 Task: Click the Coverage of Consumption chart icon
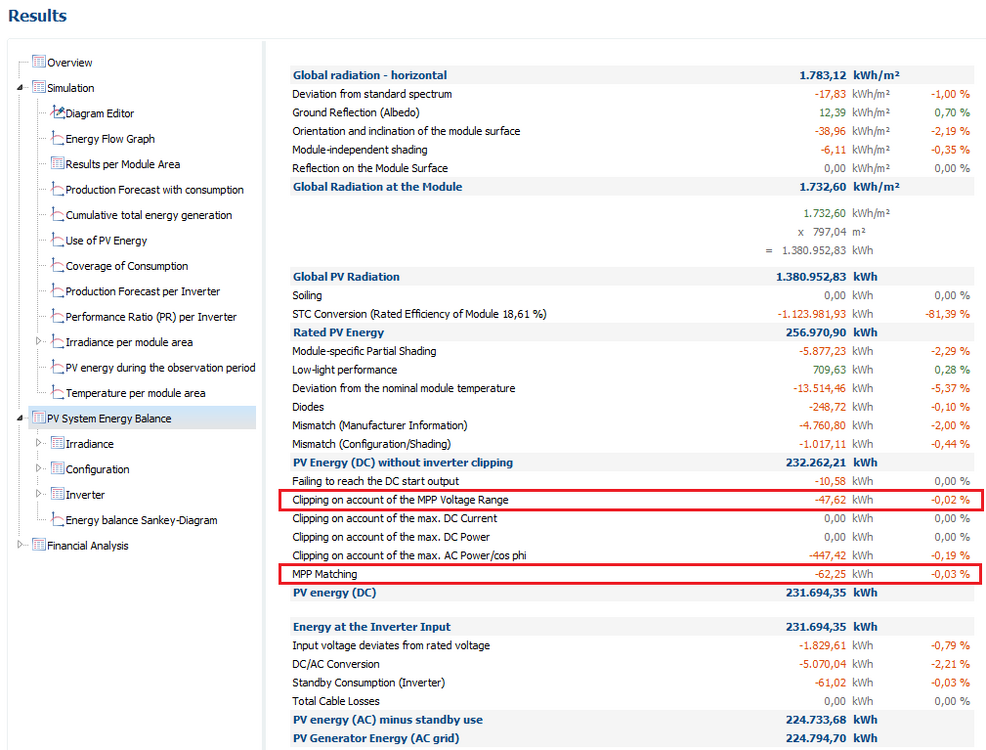point(58,265)
